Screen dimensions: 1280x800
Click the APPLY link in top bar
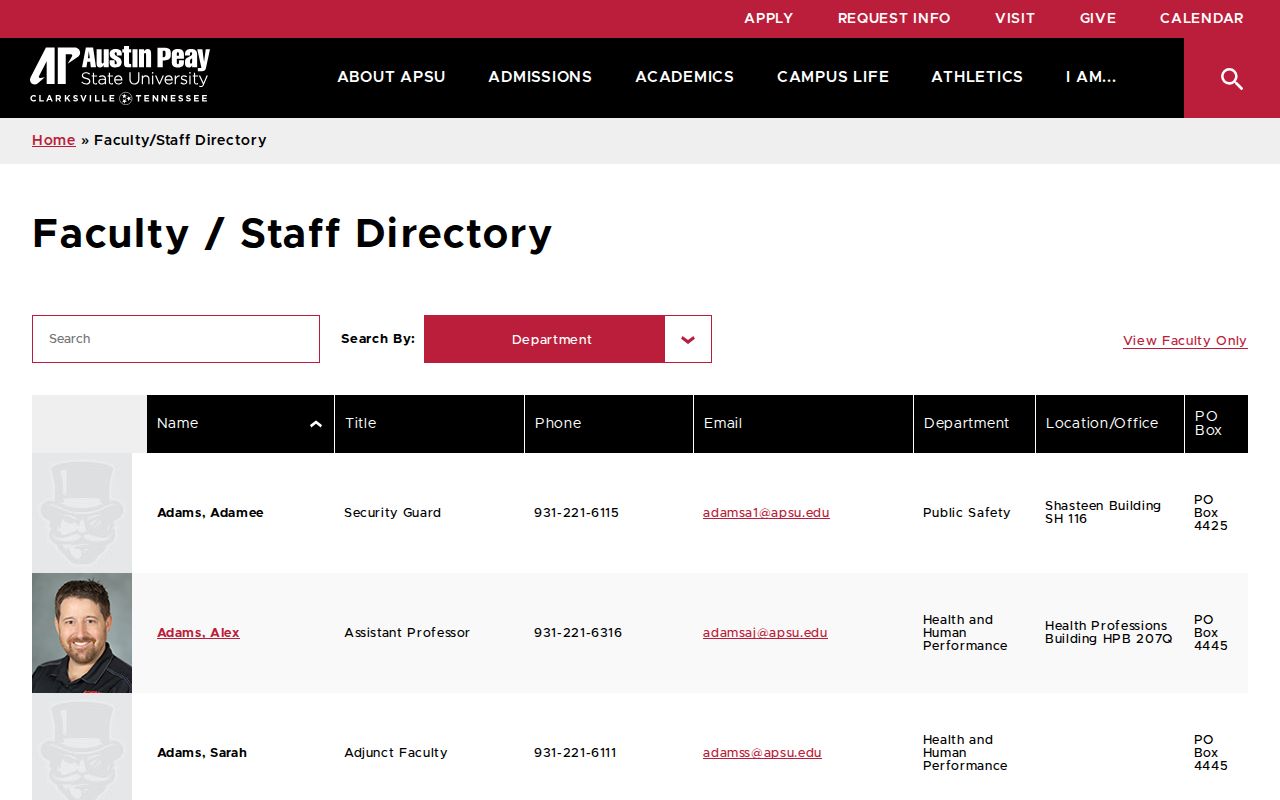(768, 18)
